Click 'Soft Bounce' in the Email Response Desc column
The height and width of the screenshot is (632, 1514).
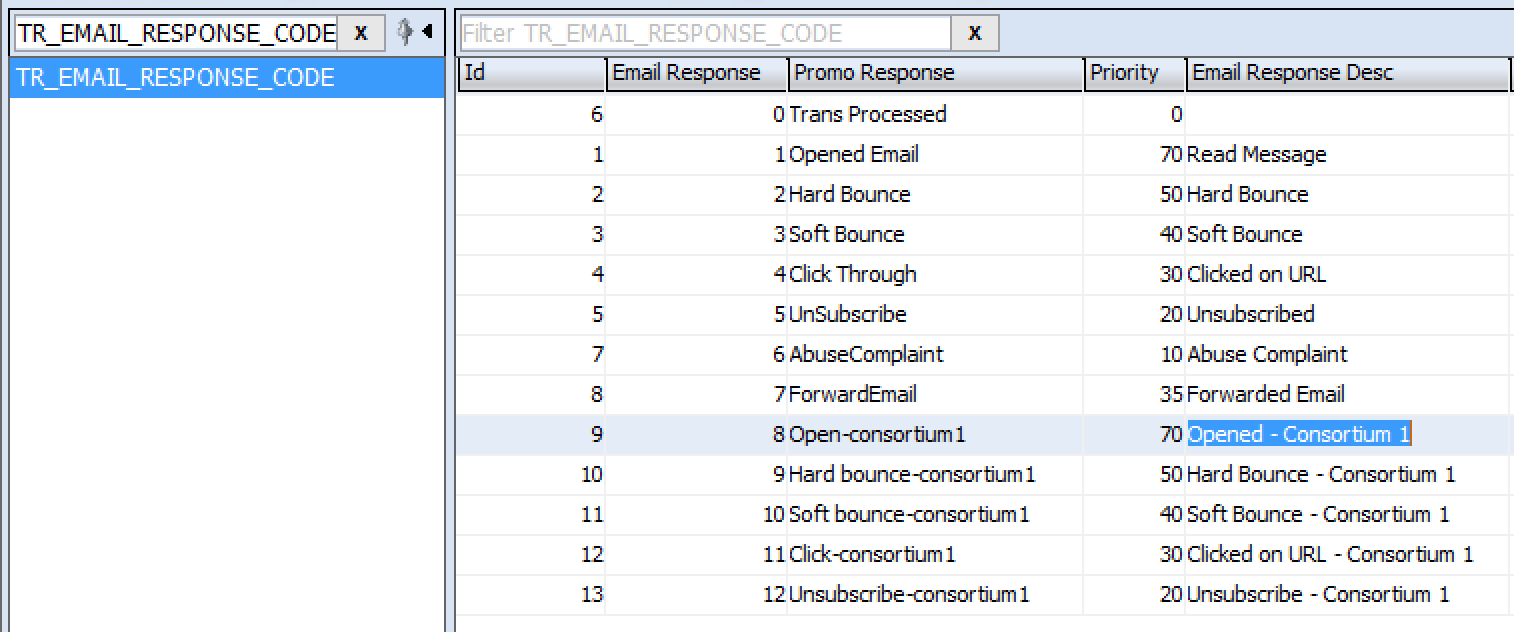click(1347, 235)
